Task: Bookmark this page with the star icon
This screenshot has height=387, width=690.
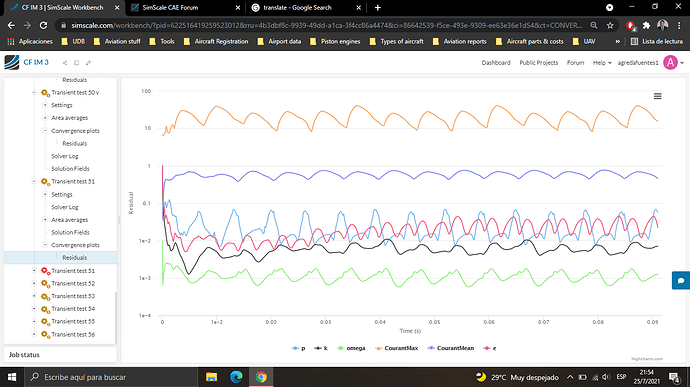Action: pos(610,26)
